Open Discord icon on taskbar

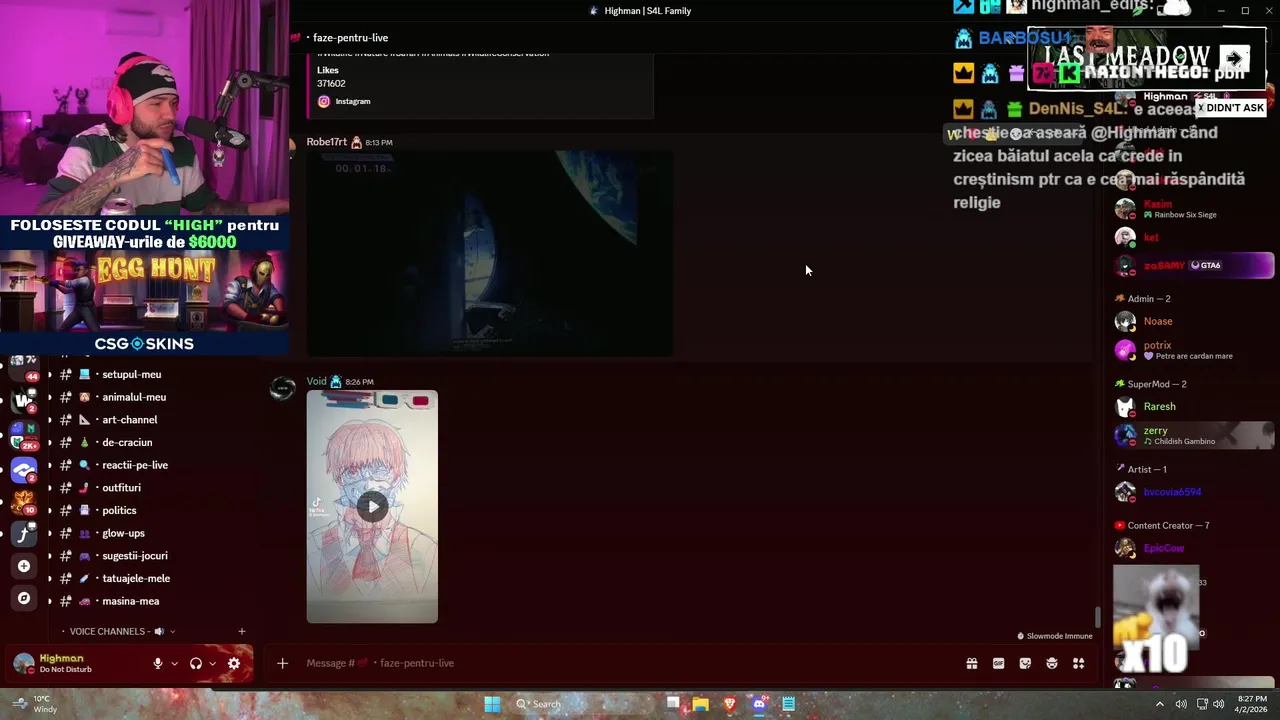point(759,704)
